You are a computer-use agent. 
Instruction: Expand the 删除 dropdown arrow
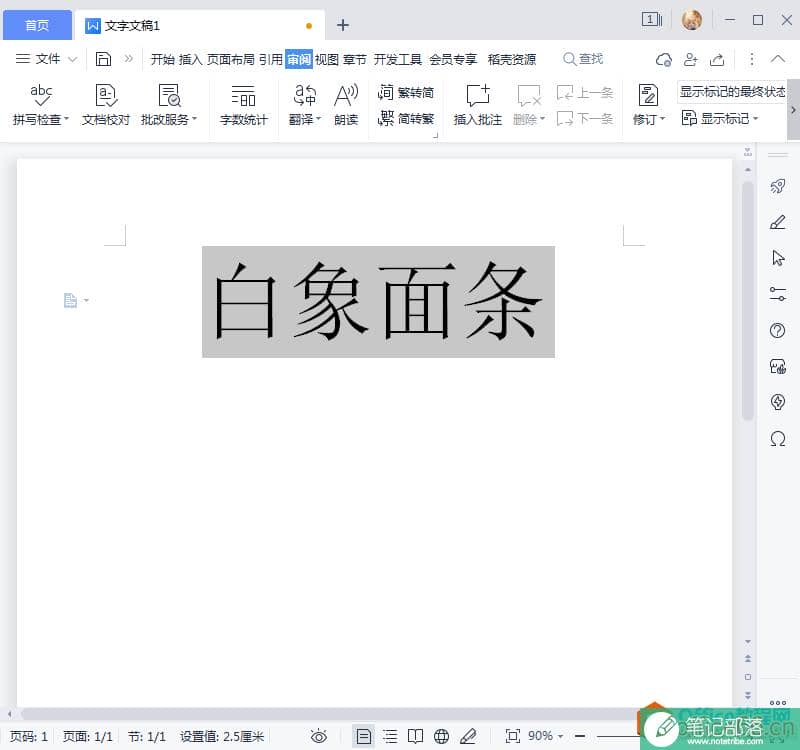(542, 119)
